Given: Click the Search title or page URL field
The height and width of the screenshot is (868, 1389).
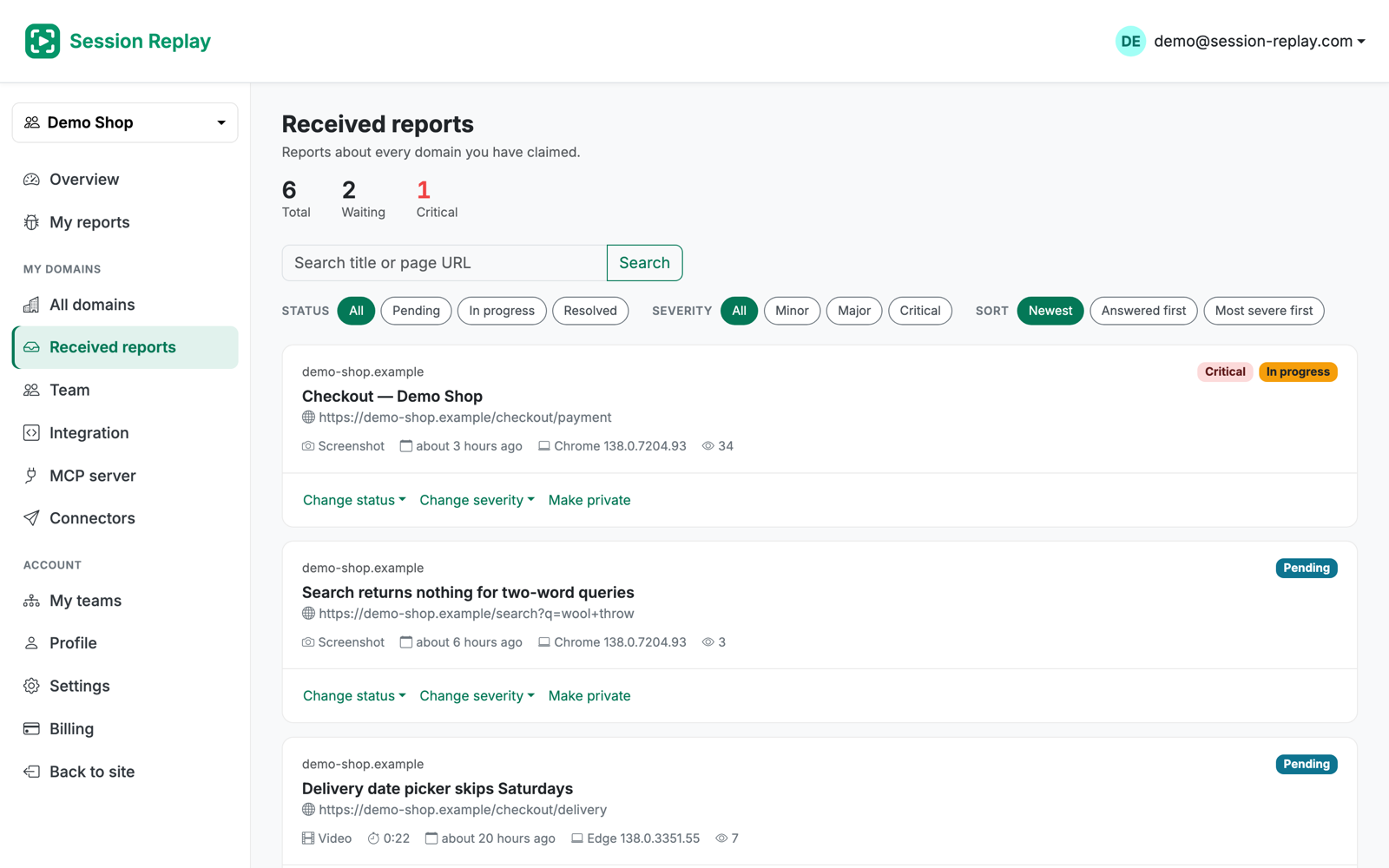Looking at the screenshot, I should click(x=444, y=263).
